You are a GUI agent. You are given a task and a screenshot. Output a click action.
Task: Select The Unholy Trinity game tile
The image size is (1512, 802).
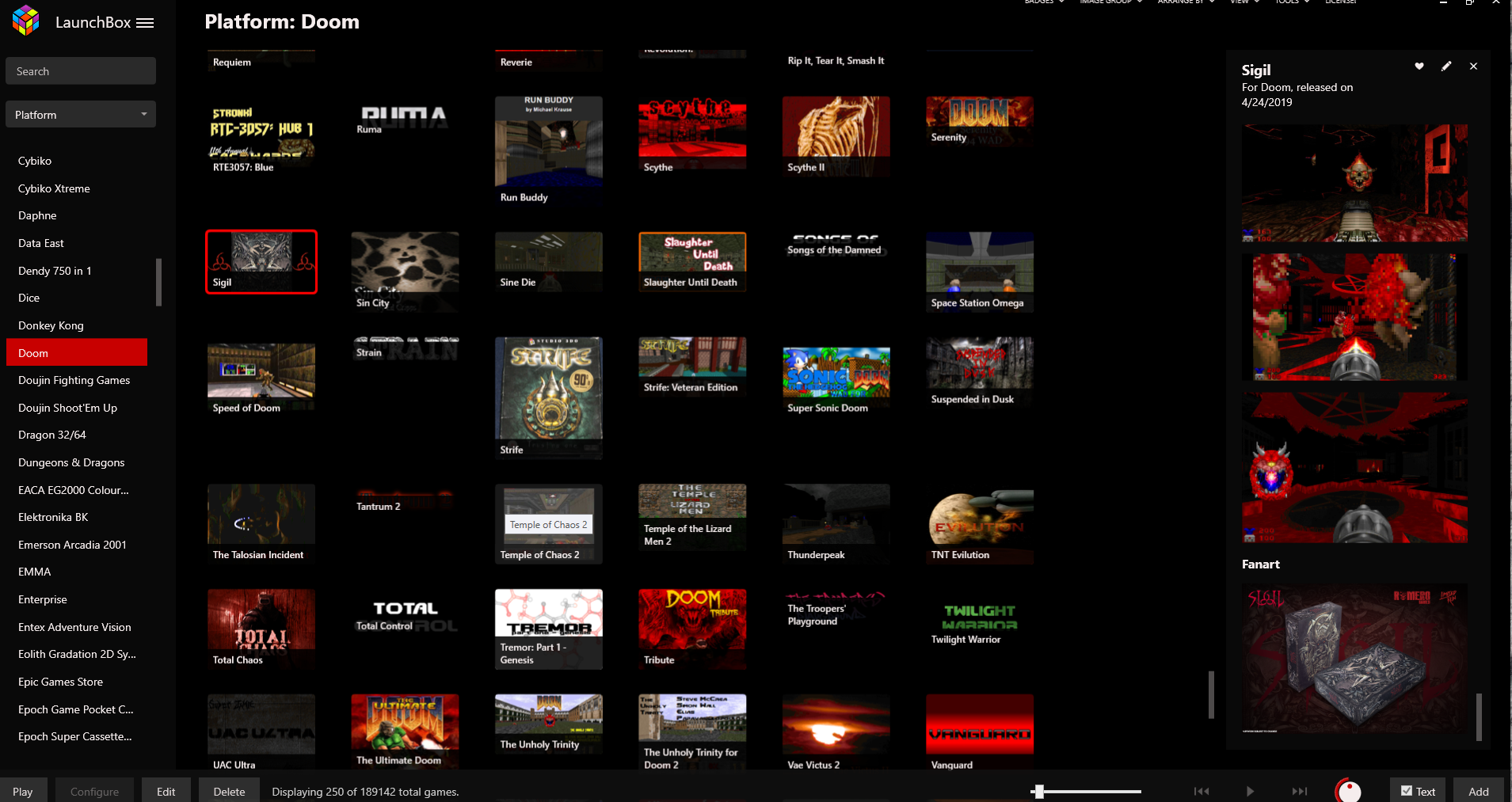pyautogui.click(x=549, y=724)
